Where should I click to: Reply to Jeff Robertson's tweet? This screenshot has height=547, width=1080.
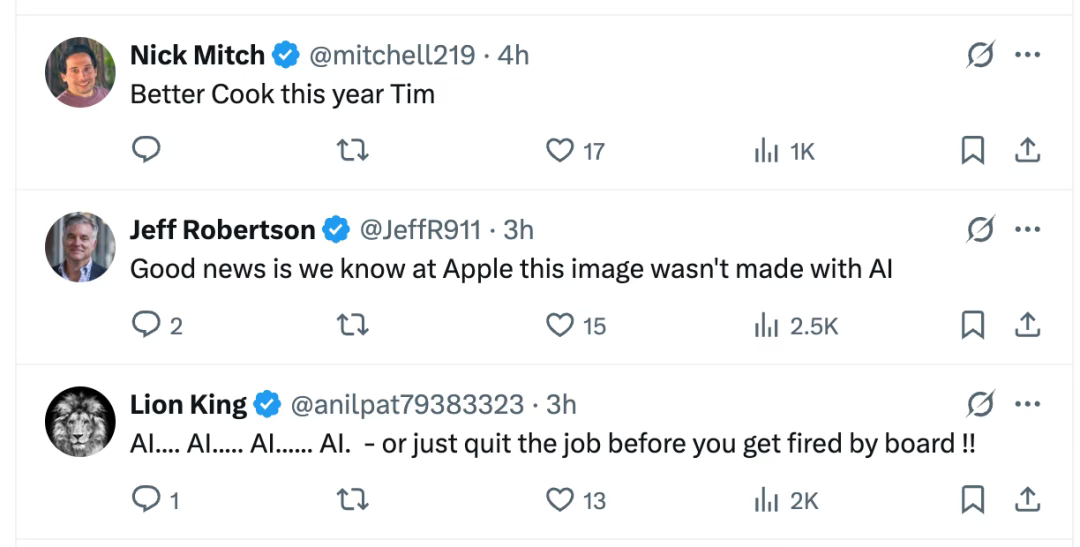pos(157,324)
